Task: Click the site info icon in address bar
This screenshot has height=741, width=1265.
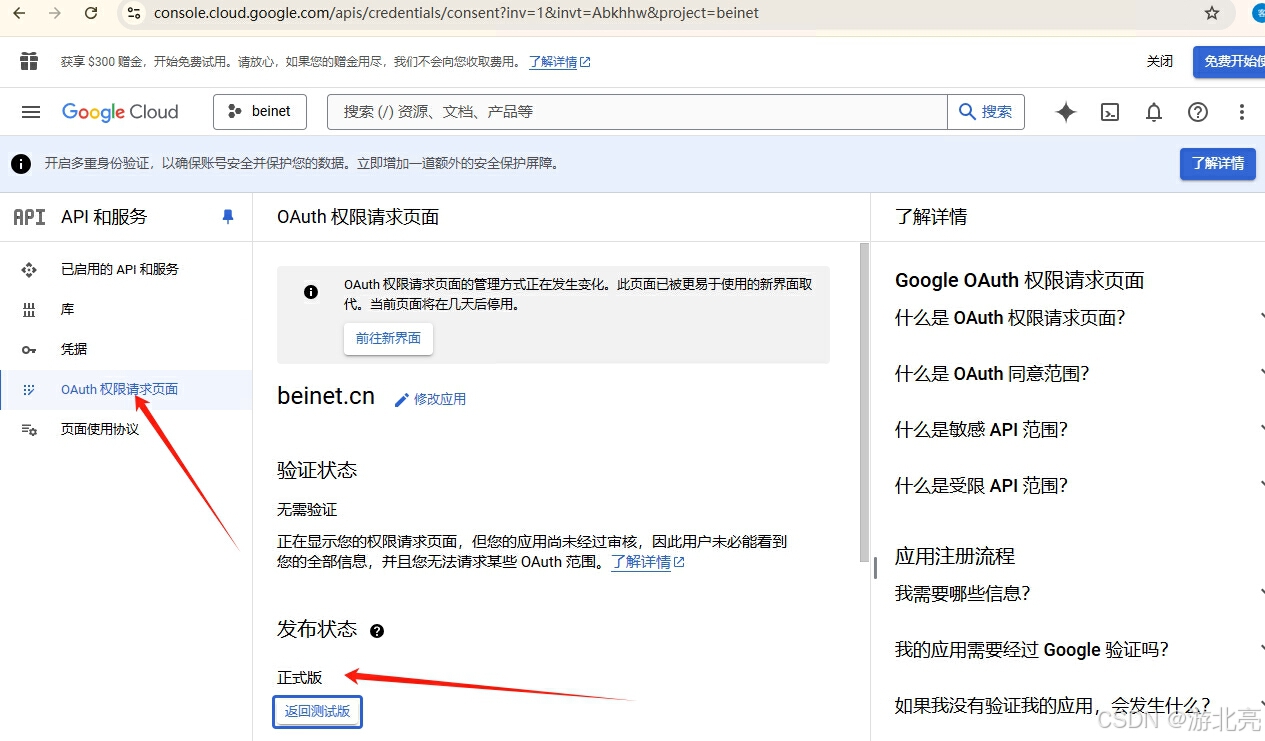Action: point(134,13)
